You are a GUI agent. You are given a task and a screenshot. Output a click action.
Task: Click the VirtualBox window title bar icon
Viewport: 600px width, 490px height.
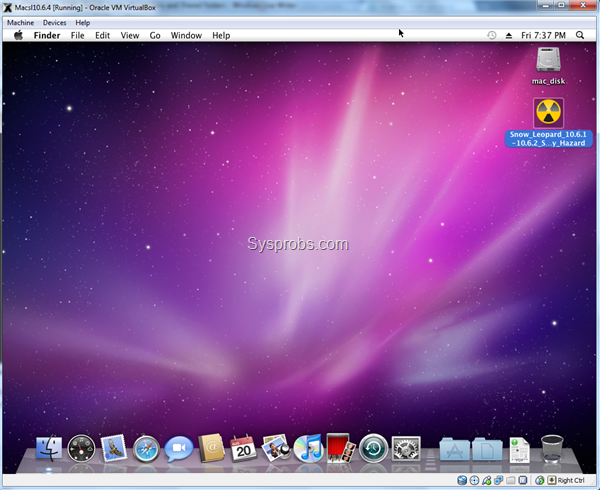pos(7,7)
